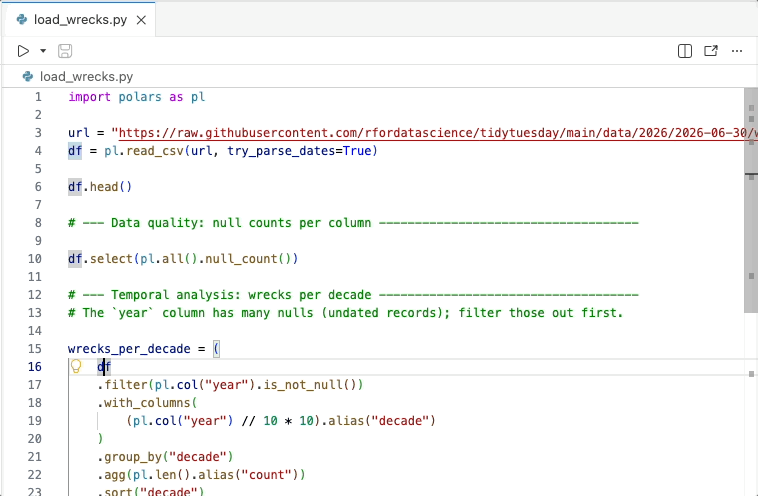Image resolution: width=758 pixels, height=496 pixels.
Task: Click the 'url' variable on line 3
Action: click(x=78, y=133)
